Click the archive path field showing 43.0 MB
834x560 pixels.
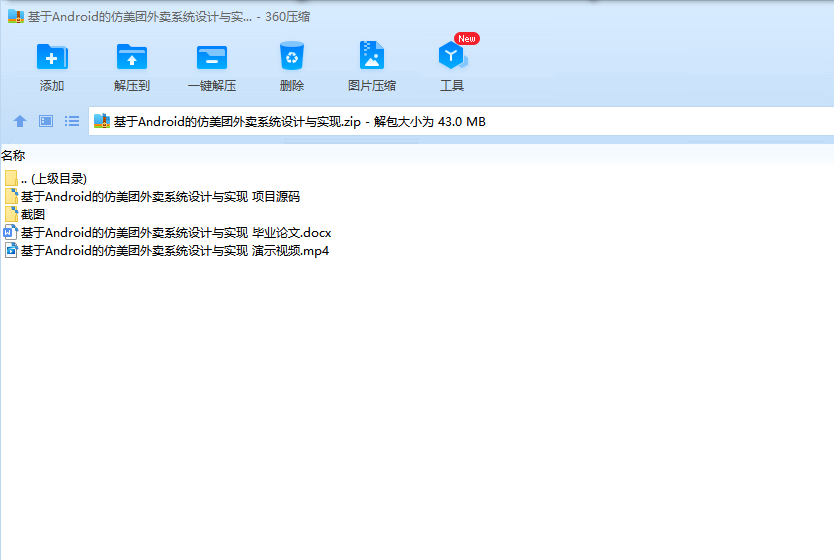pos(461,121)
